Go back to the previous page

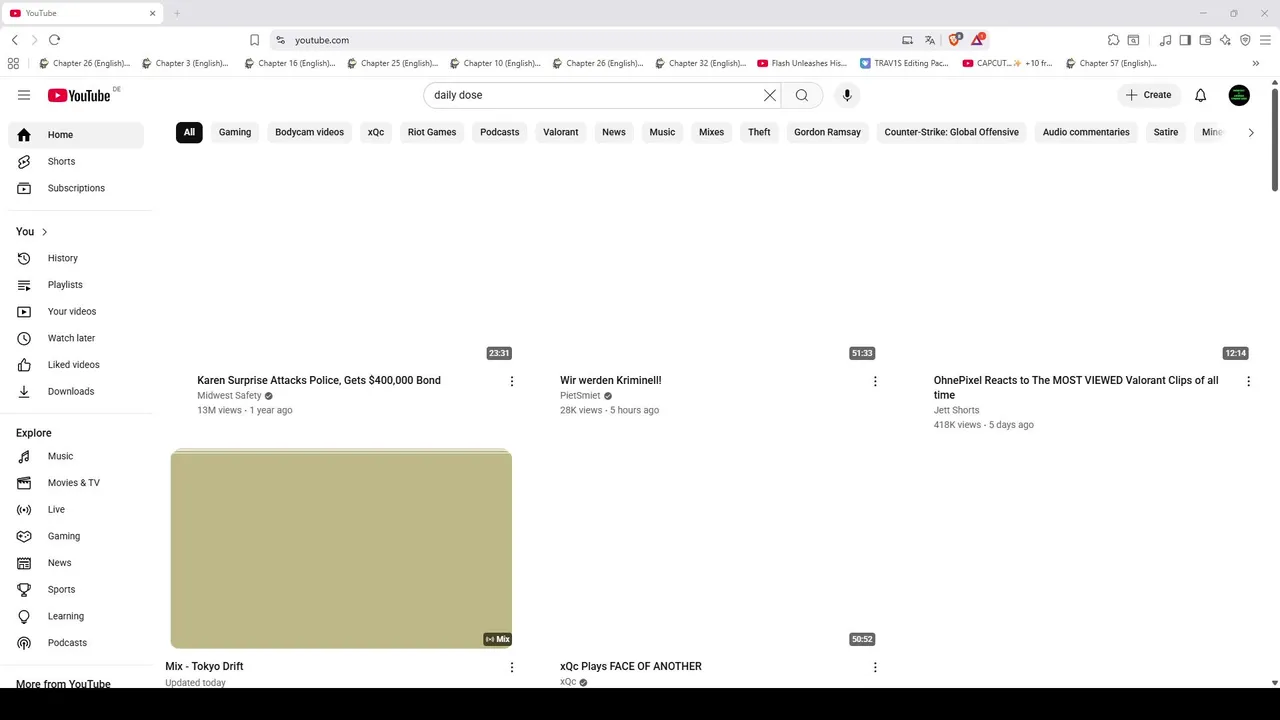pos(14,40)
